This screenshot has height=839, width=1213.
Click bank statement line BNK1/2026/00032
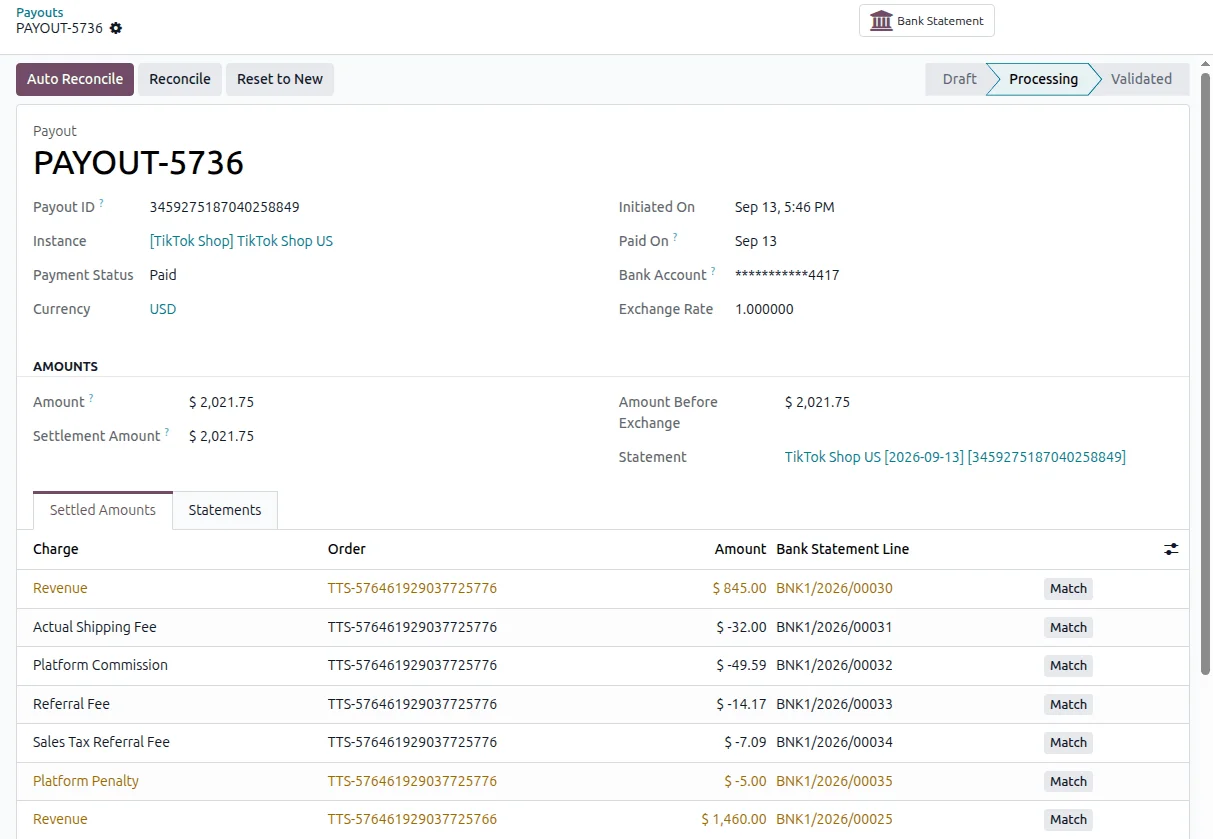[x=834, y=666]
